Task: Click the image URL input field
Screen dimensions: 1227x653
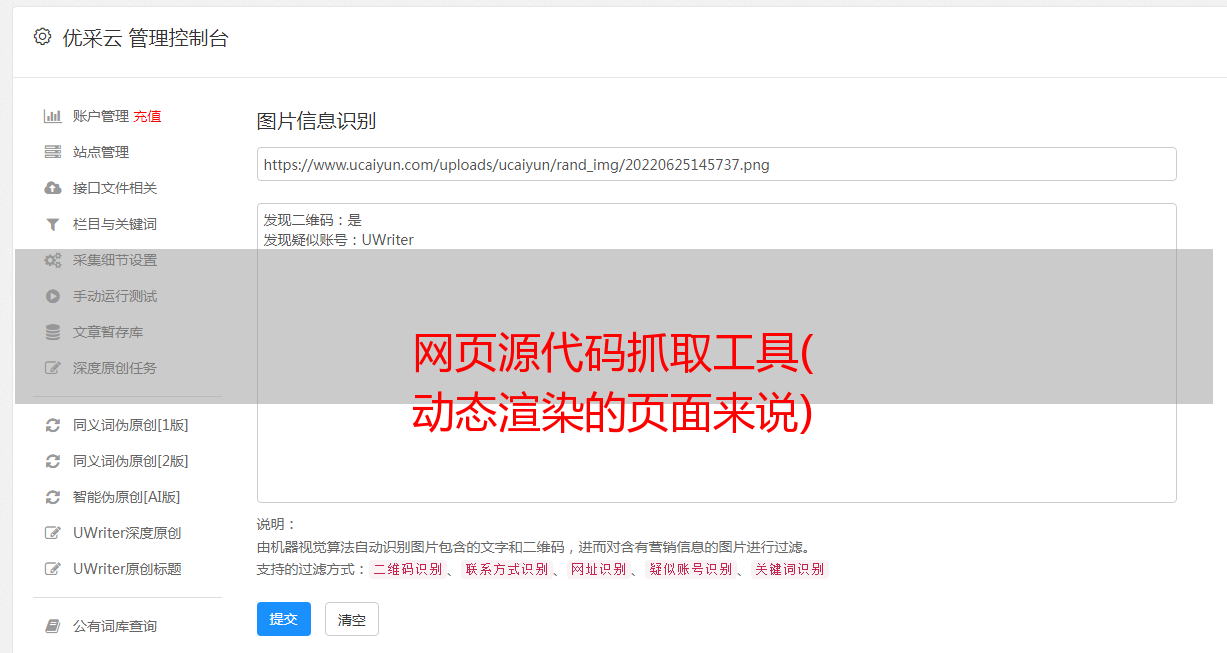Action: click(716, 164)
